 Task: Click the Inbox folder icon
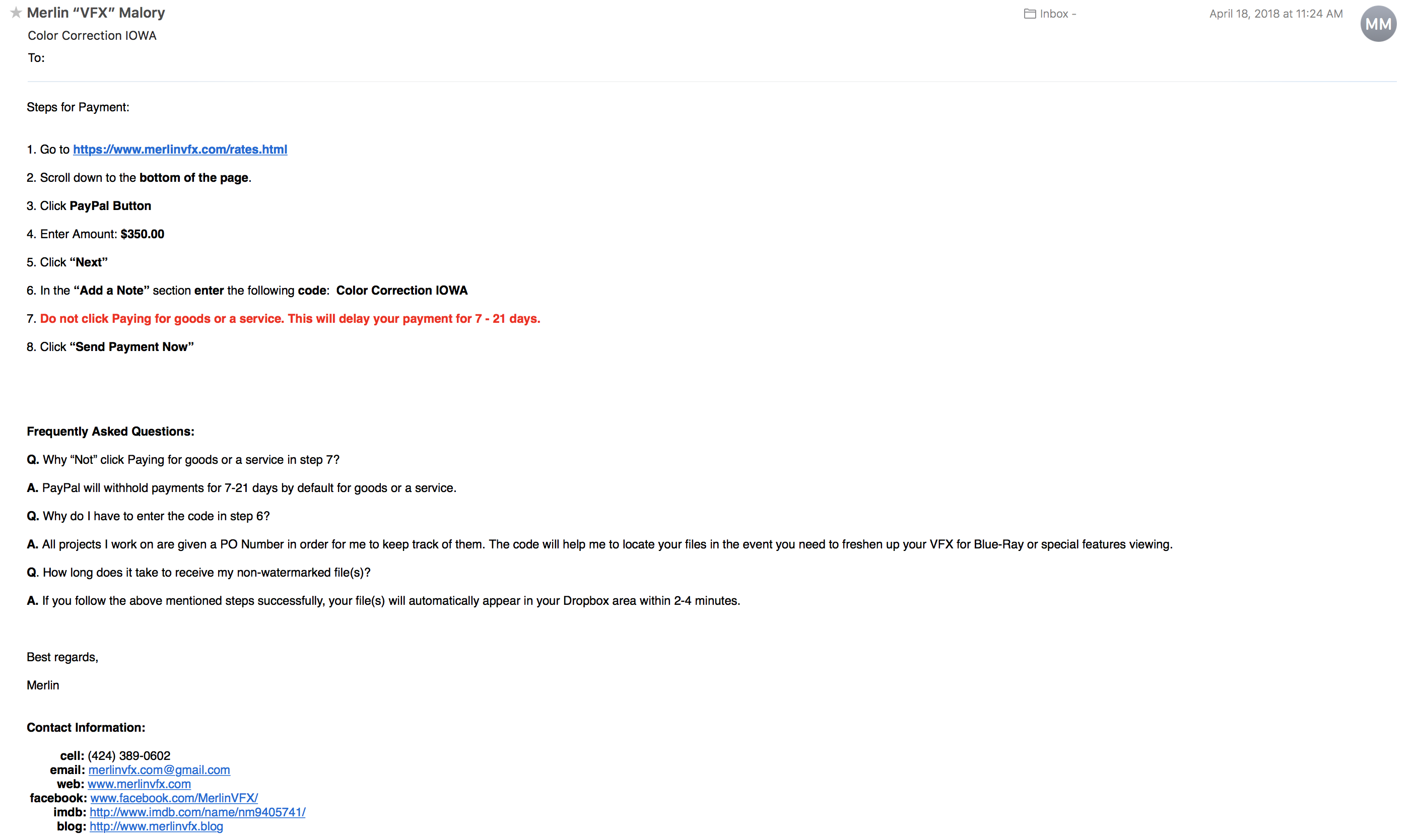point(1030,14)
